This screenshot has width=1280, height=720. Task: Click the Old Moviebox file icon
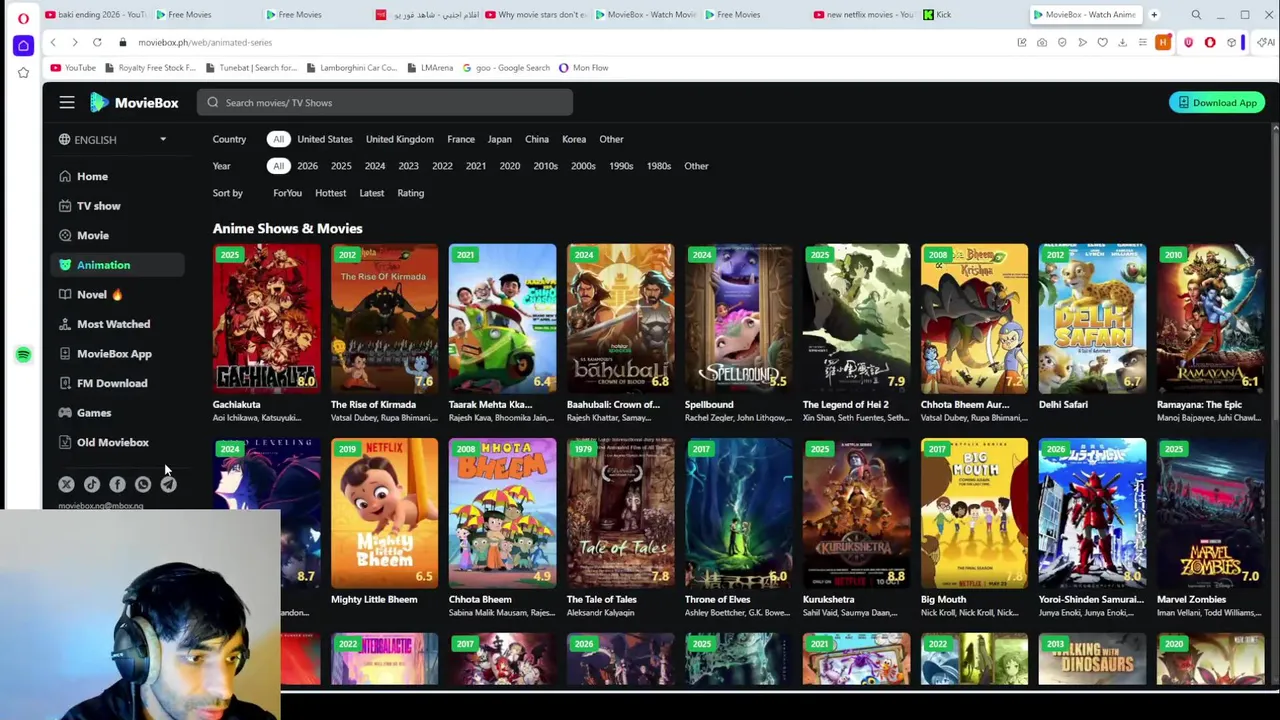pos(65,442)
